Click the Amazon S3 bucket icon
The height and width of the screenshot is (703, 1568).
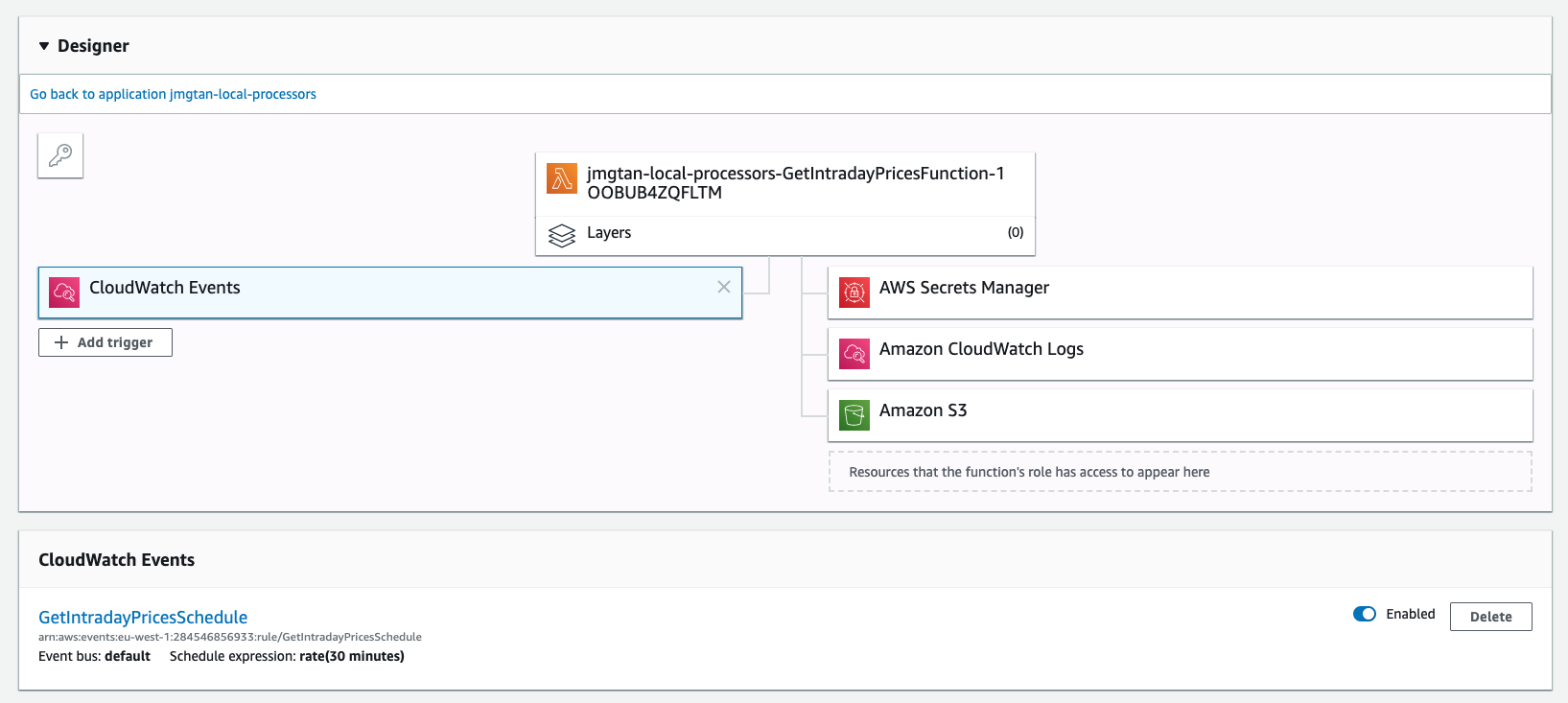pyautogui.click(x=854, y=415)
